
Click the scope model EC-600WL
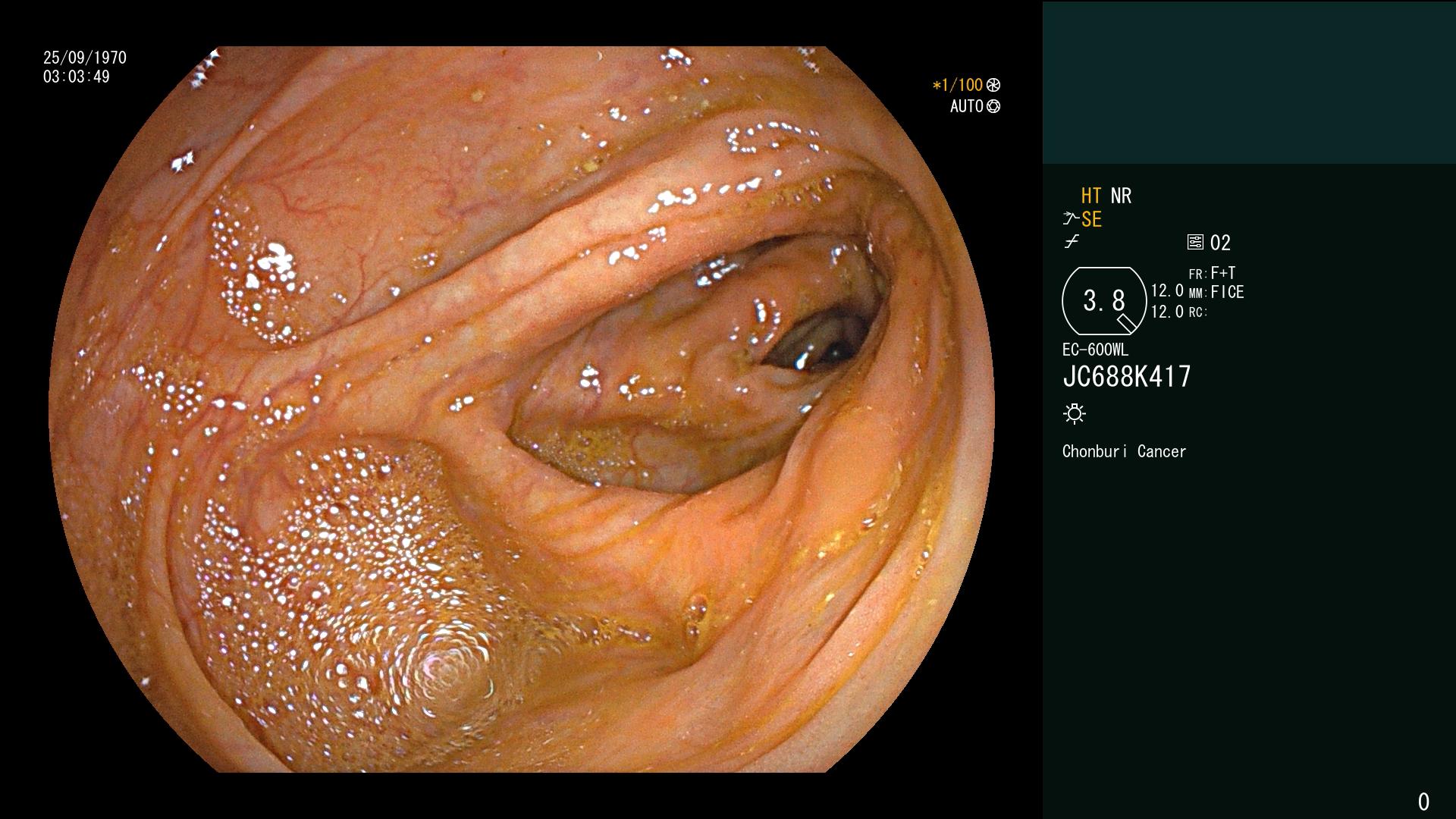[1095, 350]
